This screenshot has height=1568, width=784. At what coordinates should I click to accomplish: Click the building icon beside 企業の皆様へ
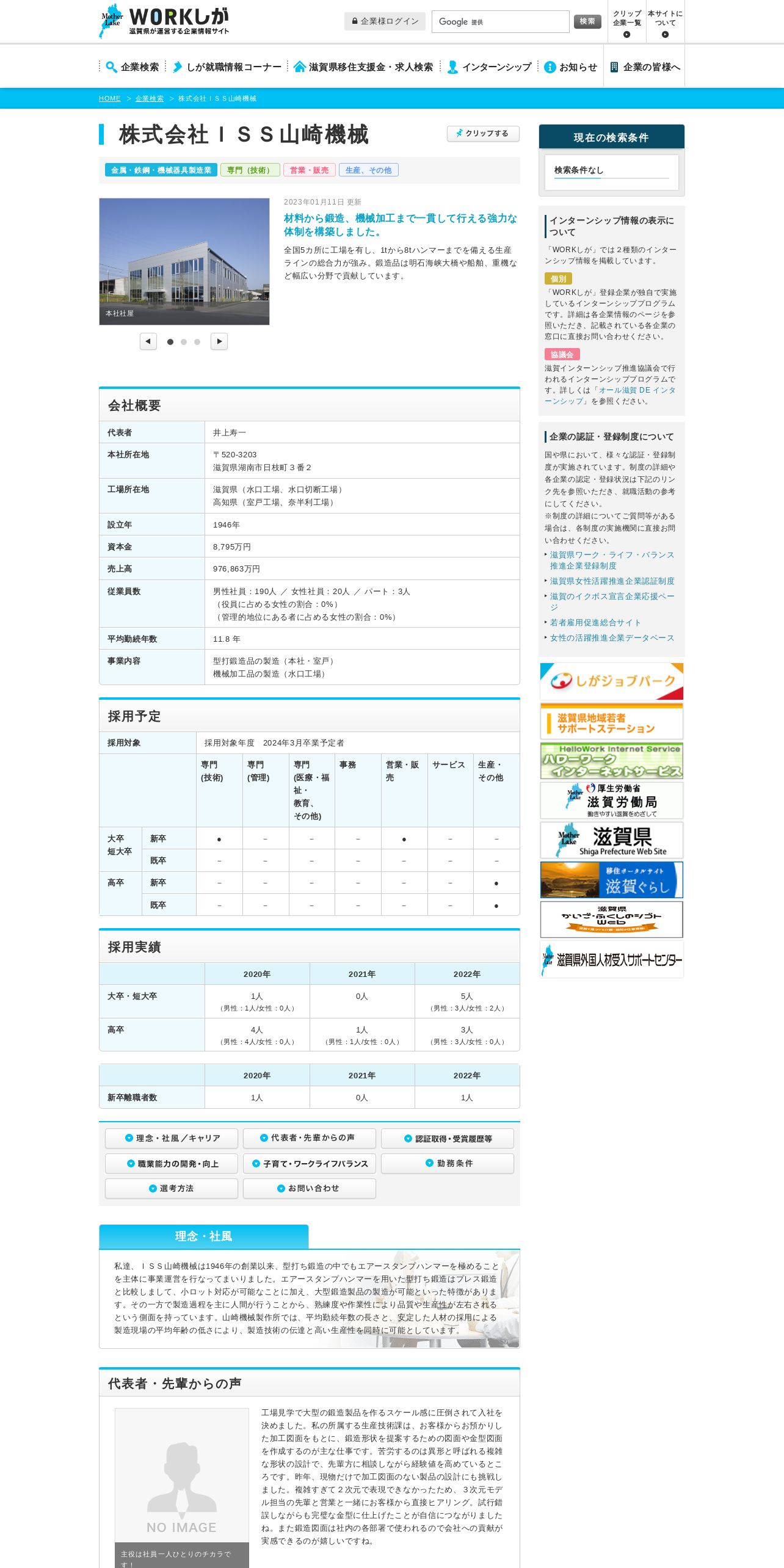pos(614,67)
